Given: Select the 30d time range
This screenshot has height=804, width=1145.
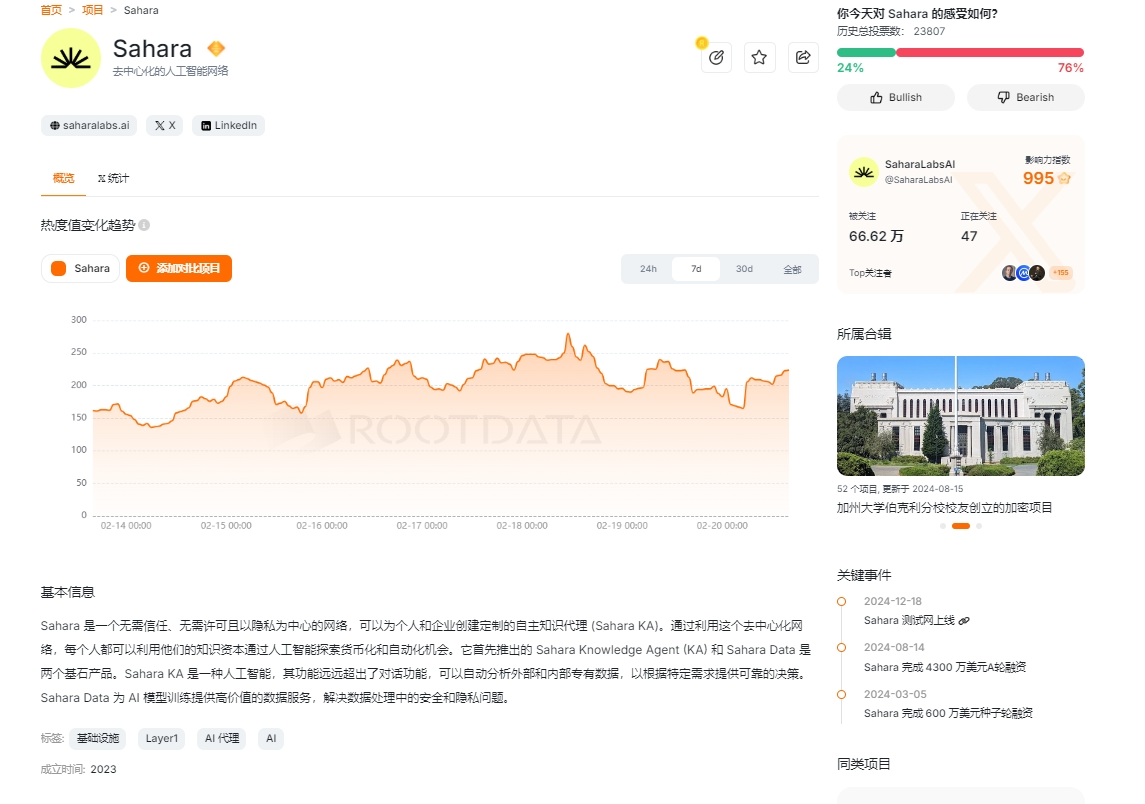Looking at the screenshot, I should [x=744, y=269].
